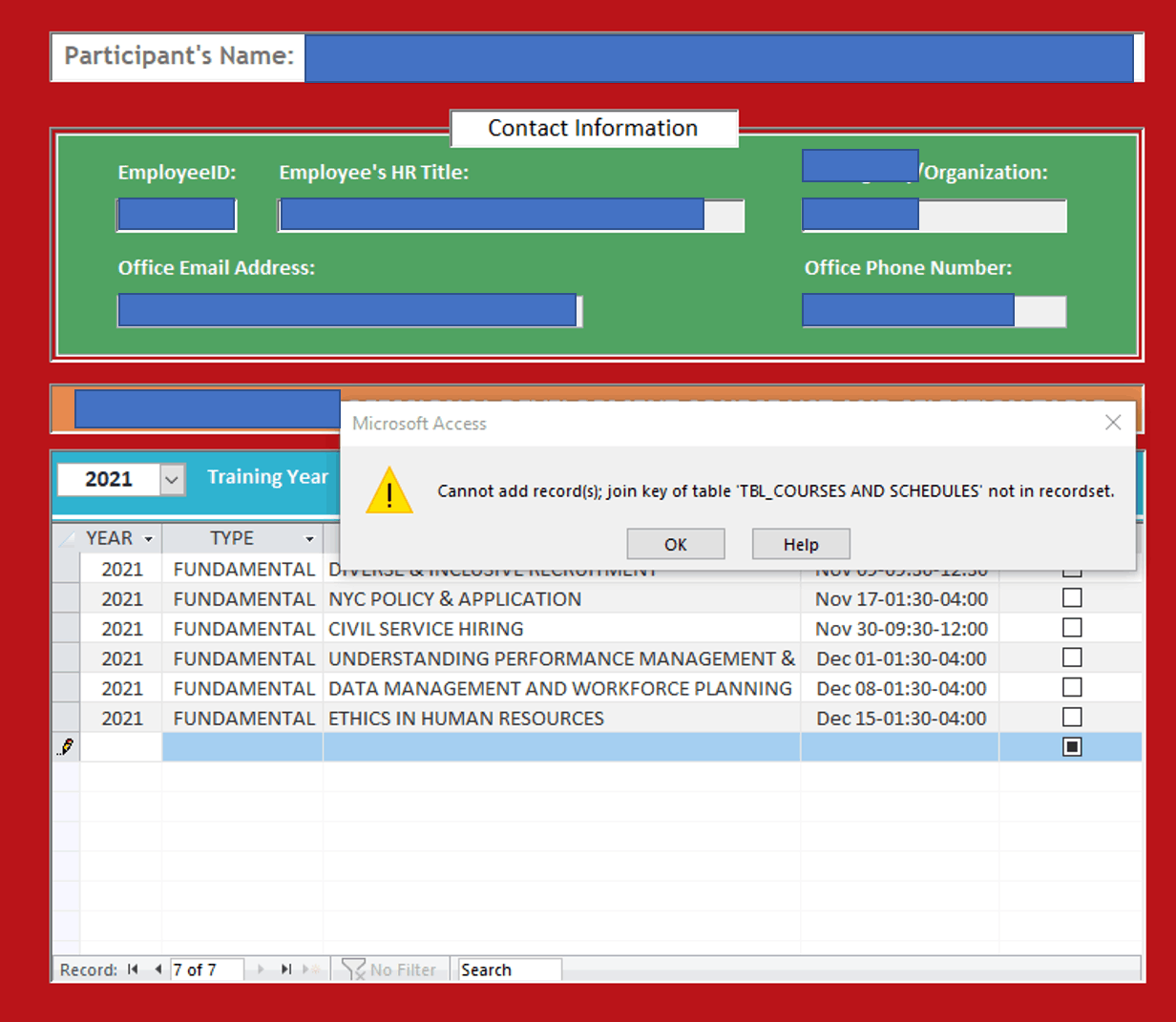Viewport: 1176px width, 1022px height.
Task: Click Help in the Microsoft Access dialog
Action: pos(801,544)
